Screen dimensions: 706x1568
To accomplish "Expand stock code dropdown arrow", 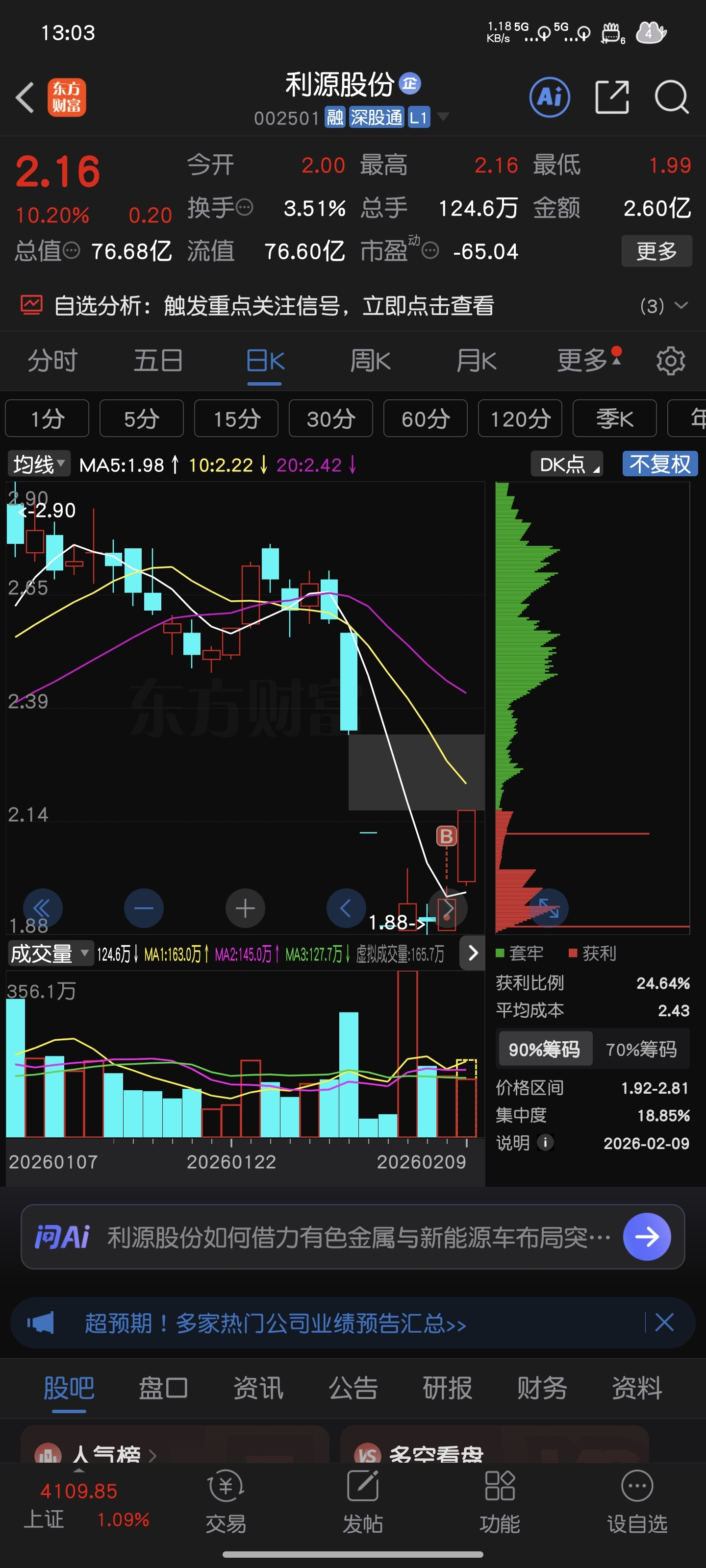I will (x=444, y=116).
